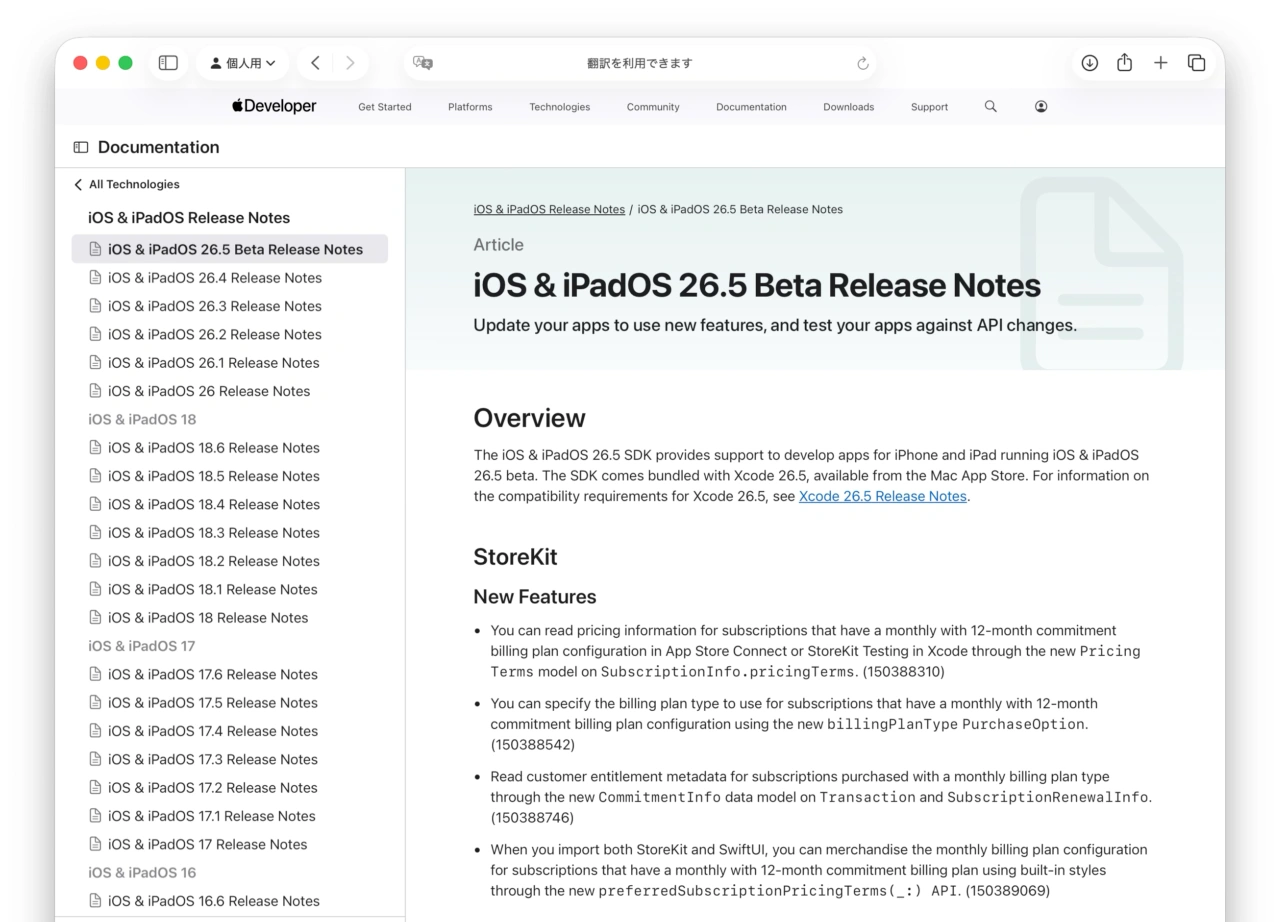Click the page reload icon
1280x922 pixels.
pyautogui.click(x=863, y=64)
